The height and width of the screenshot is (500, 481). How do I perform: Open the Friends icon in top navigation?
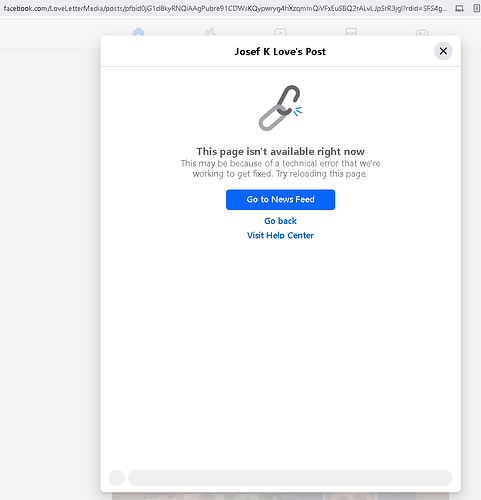pyautogui.click(x=210, y=32)
